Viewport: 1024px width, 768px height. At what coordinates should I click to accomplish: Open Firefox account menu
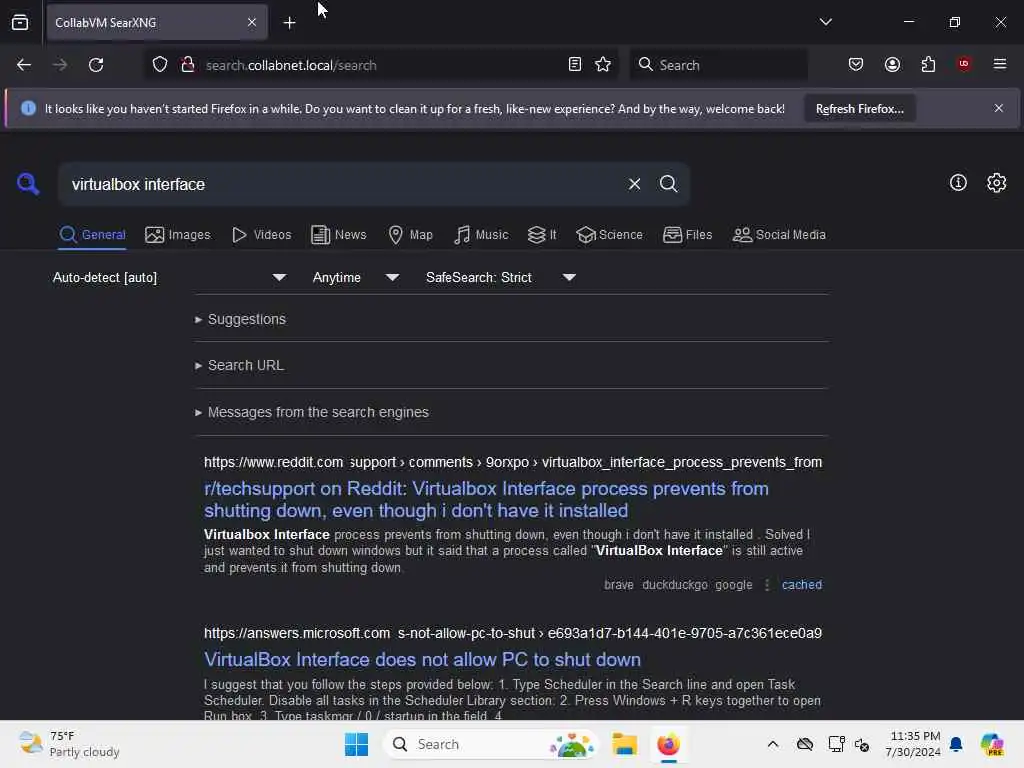892,64
